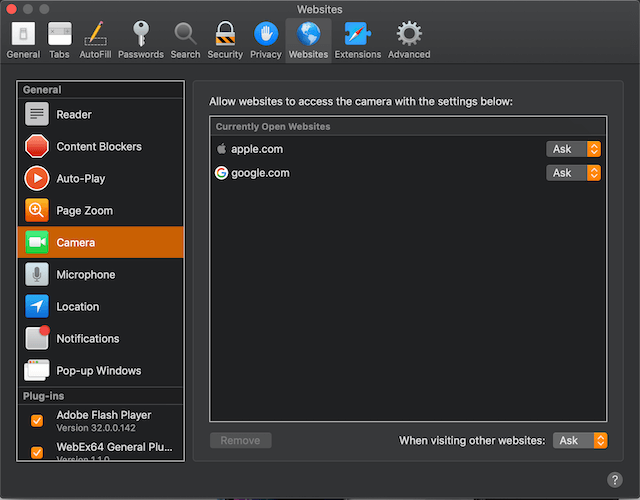Open Microphone website settings
The image size is (640, 500).
(85, 275)
